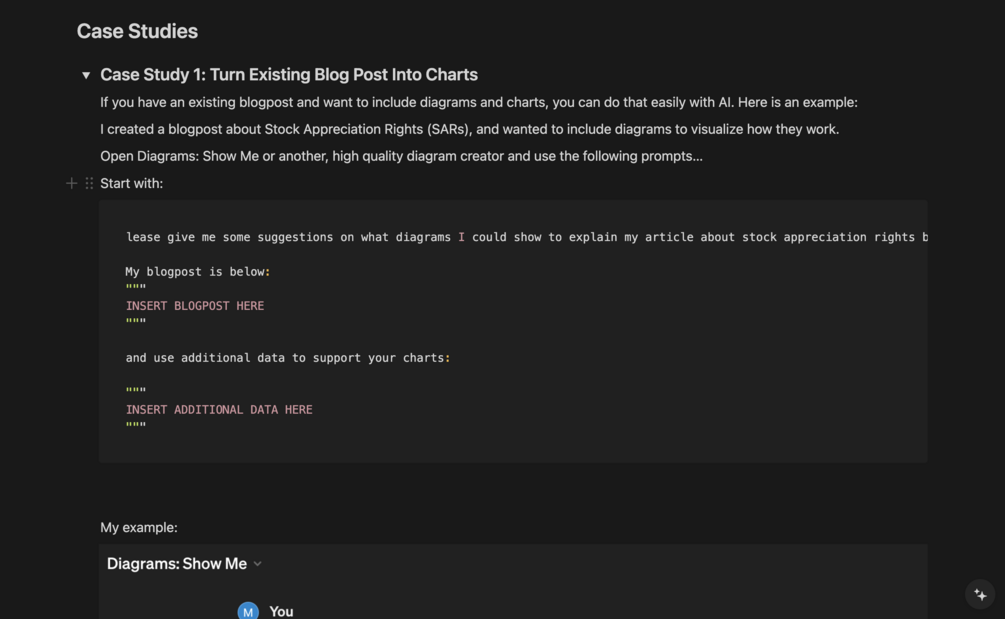Click the INSERT BLOGPOST HERE placeholder text
Screen dimensions: 1005x619
click(x=195, y=306)
